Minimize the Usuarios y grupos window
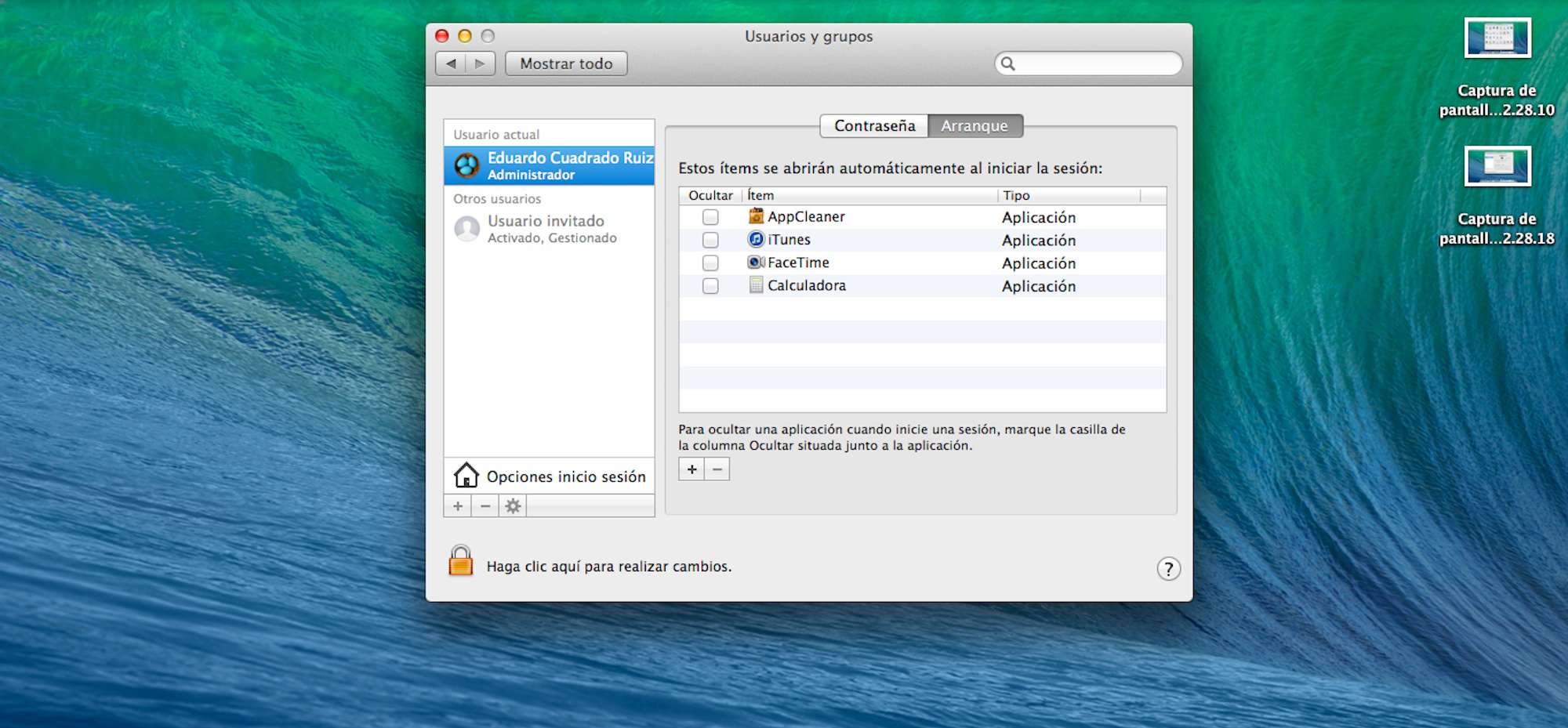1568x728 pixels. (465, 36)
